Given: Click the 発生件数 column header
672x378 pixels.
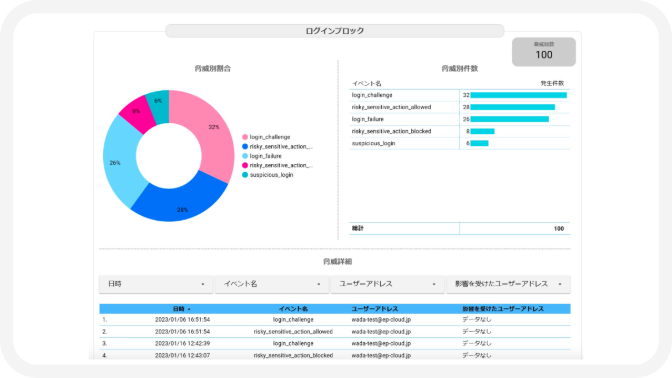Looking at the screenshot, I should coord(552,83).
